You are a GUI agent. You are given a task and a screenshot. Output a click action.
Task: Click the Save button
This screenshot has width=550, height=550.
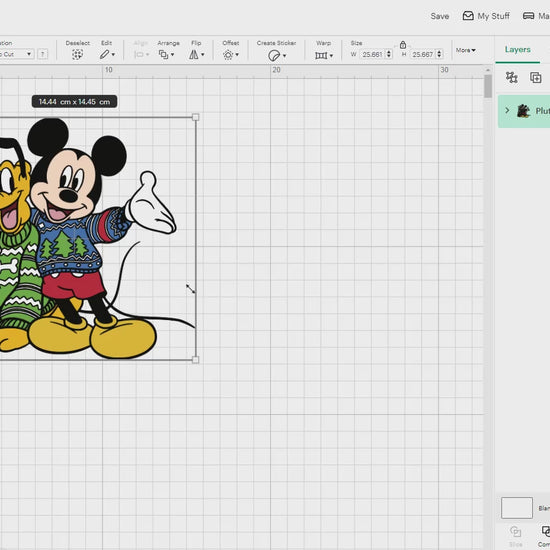[x=440, y=16]
